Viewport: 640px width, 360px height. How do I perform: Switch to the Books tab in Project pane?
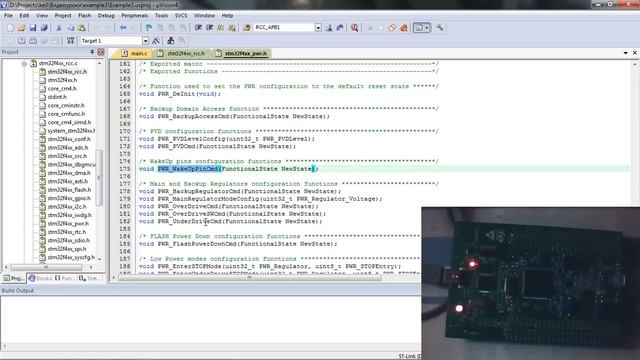point(40,278)
